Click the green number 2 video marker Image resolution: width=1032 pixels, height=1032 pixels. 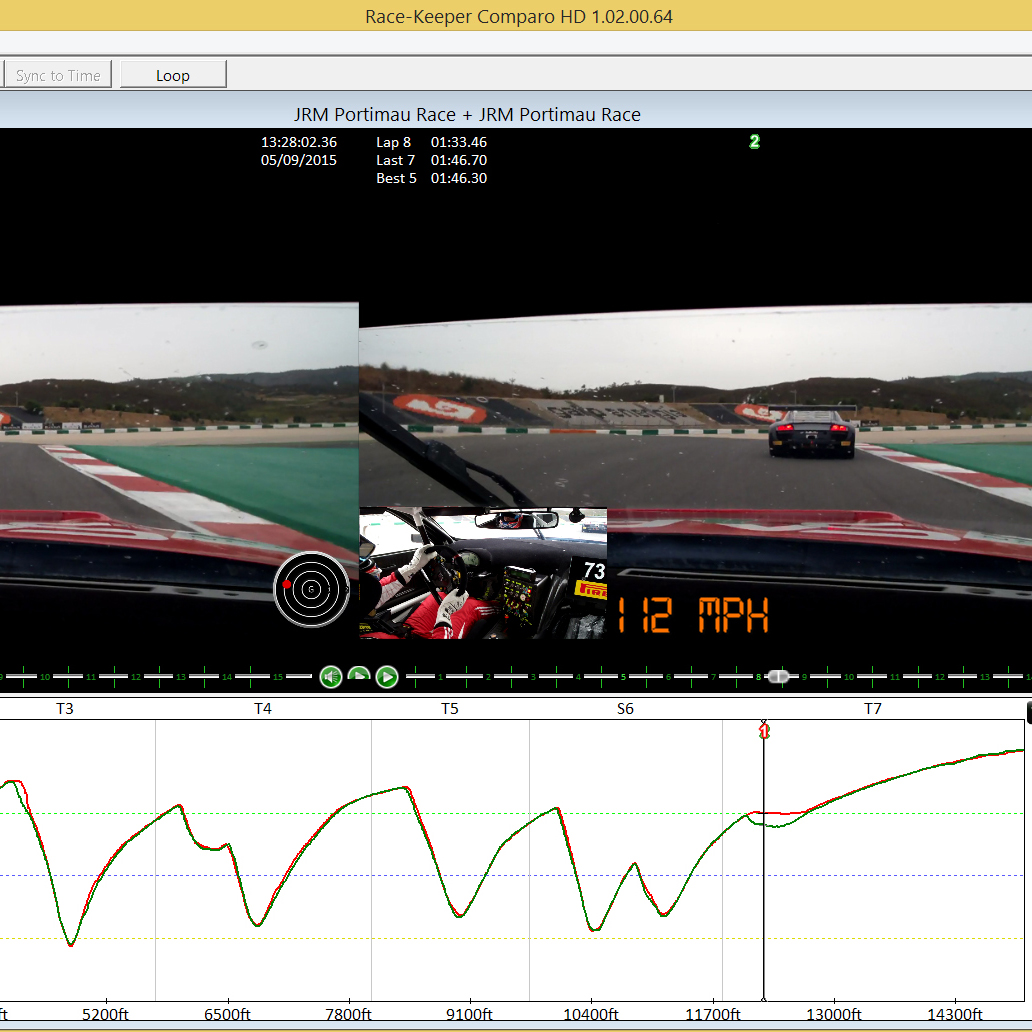754,142
